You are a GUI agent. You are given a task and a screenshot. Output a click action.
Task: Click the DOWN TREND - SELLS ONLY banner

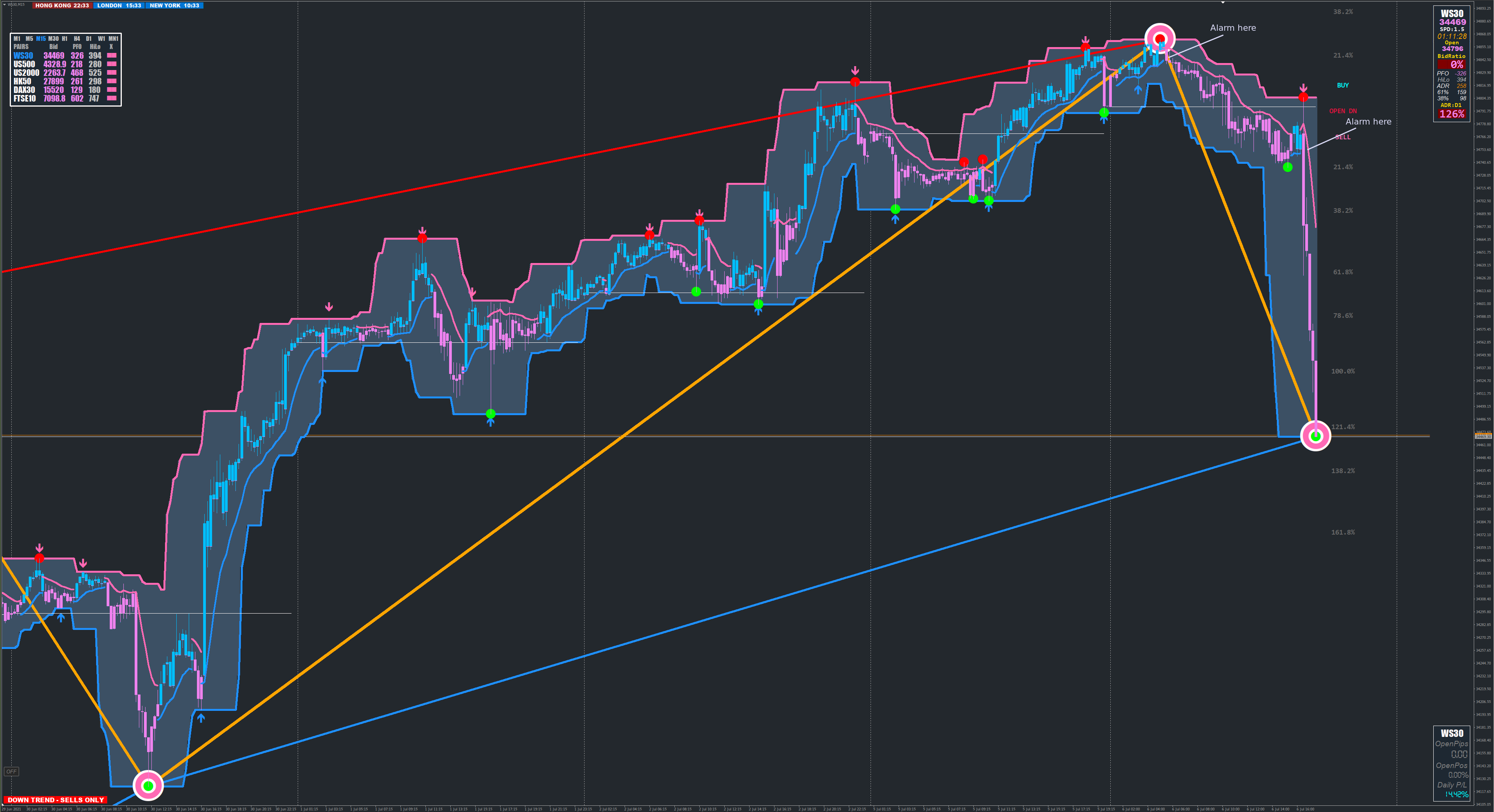(x=56, y=800)
